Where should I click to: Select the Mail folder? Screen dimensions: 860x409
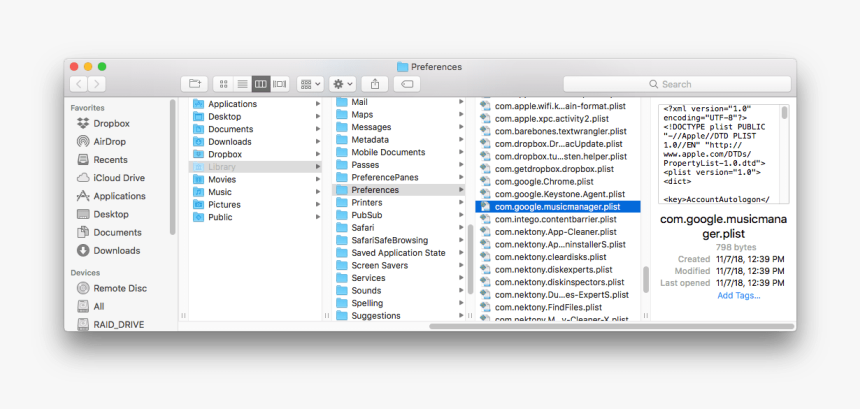[399, 102]
